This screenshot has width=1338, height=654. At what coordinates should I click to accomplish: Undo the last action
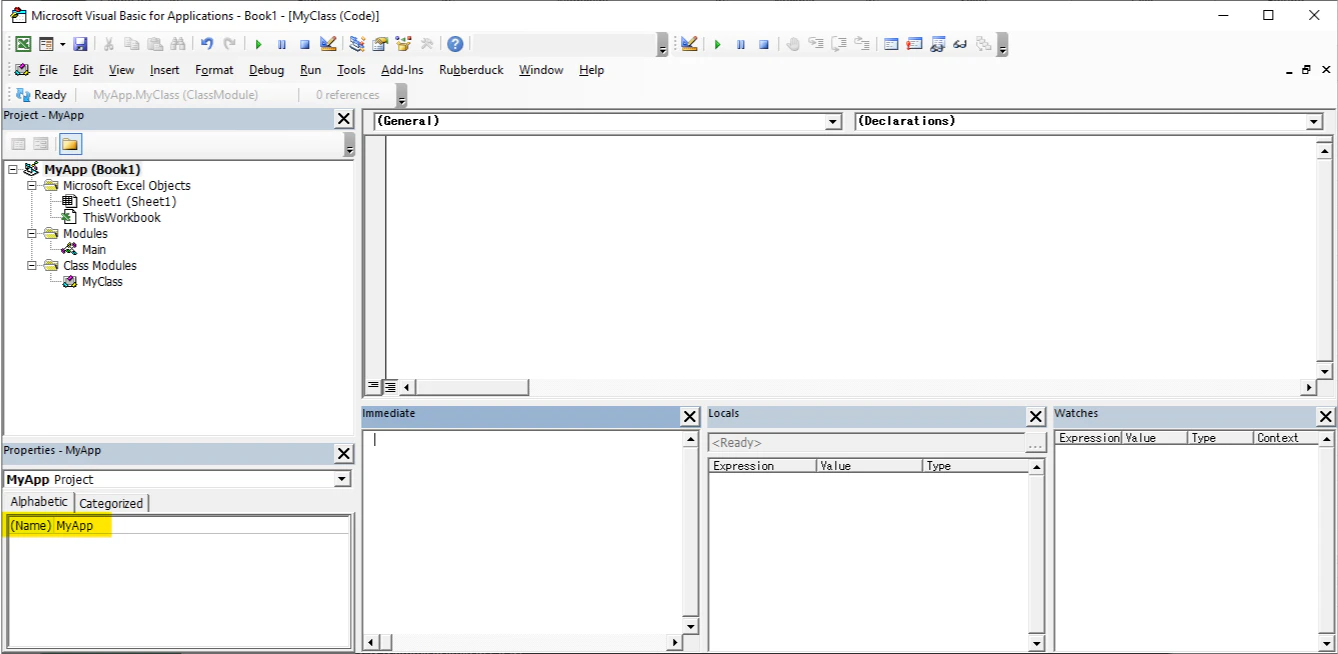coord(207,44)
